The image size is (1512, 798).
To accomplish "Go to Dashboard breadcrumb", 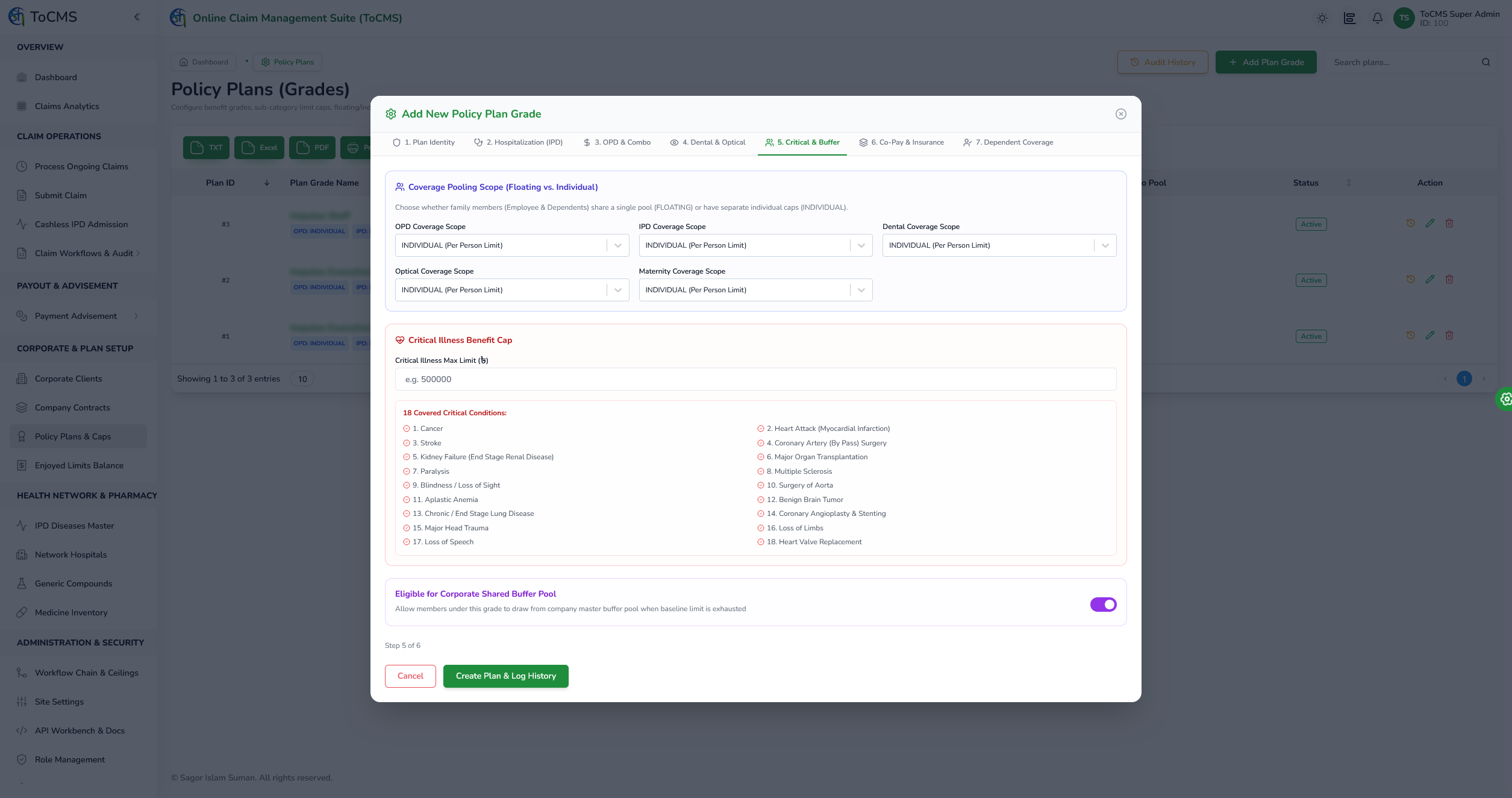I will tap(204, 62).
